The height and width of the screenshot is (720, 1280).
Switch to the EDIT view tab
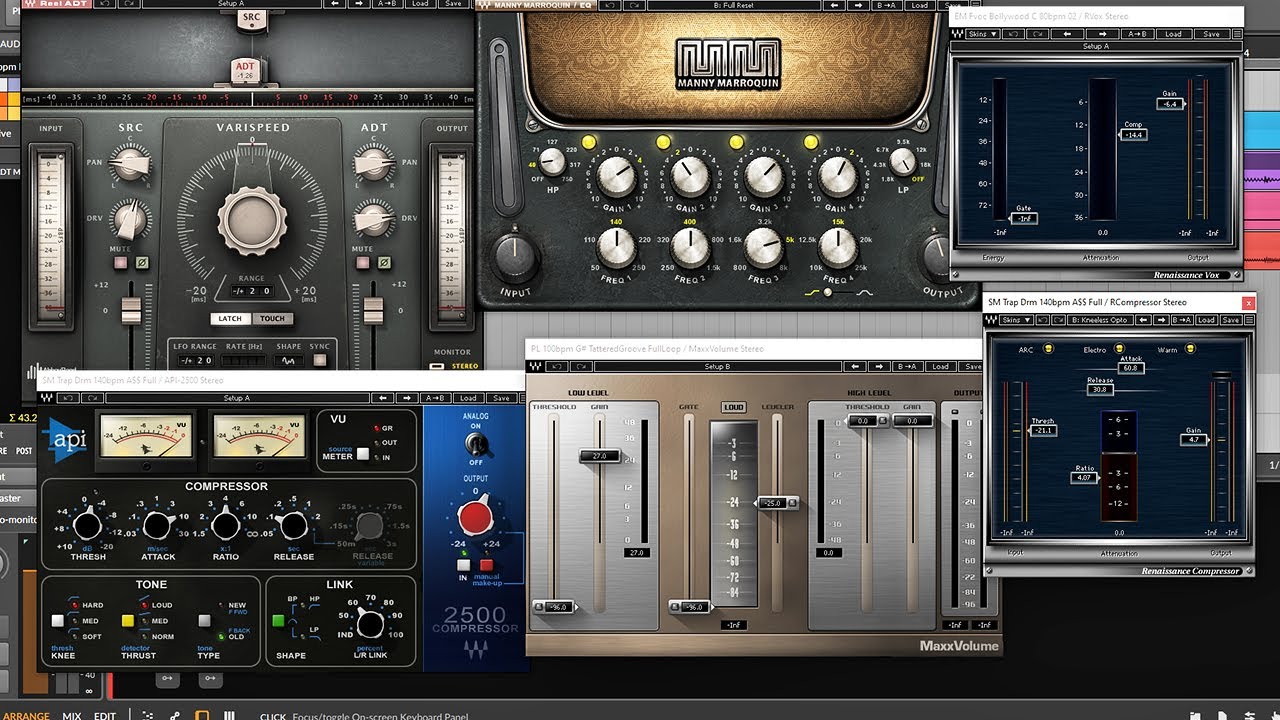tap(105, 715)
